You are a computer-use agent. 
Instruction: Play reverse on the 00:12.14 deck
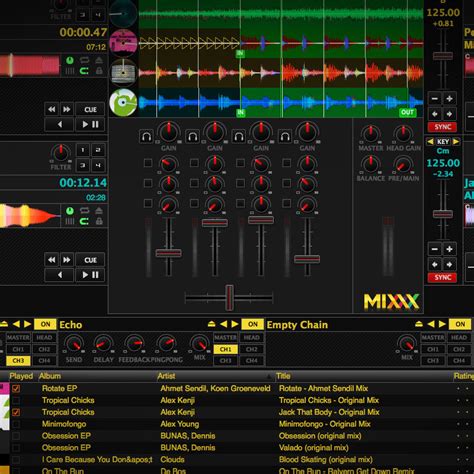pos(60,275)
